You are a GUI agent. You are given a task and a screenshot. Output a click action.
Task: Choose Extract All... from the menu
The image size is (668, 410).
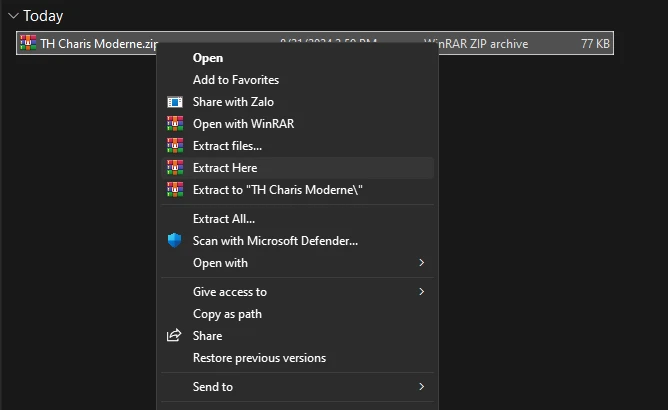[224, 219]
